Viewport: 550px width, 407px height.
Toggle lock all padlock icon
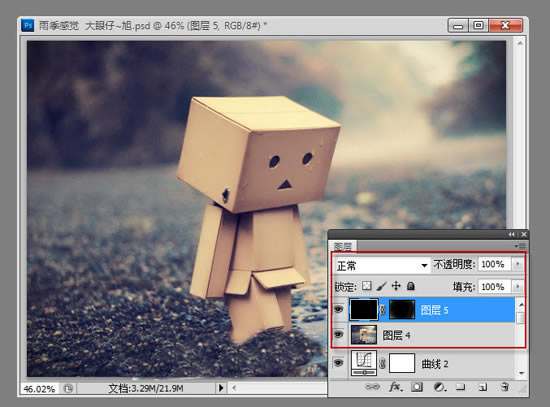pyautogui.click(x=410, y=286)
